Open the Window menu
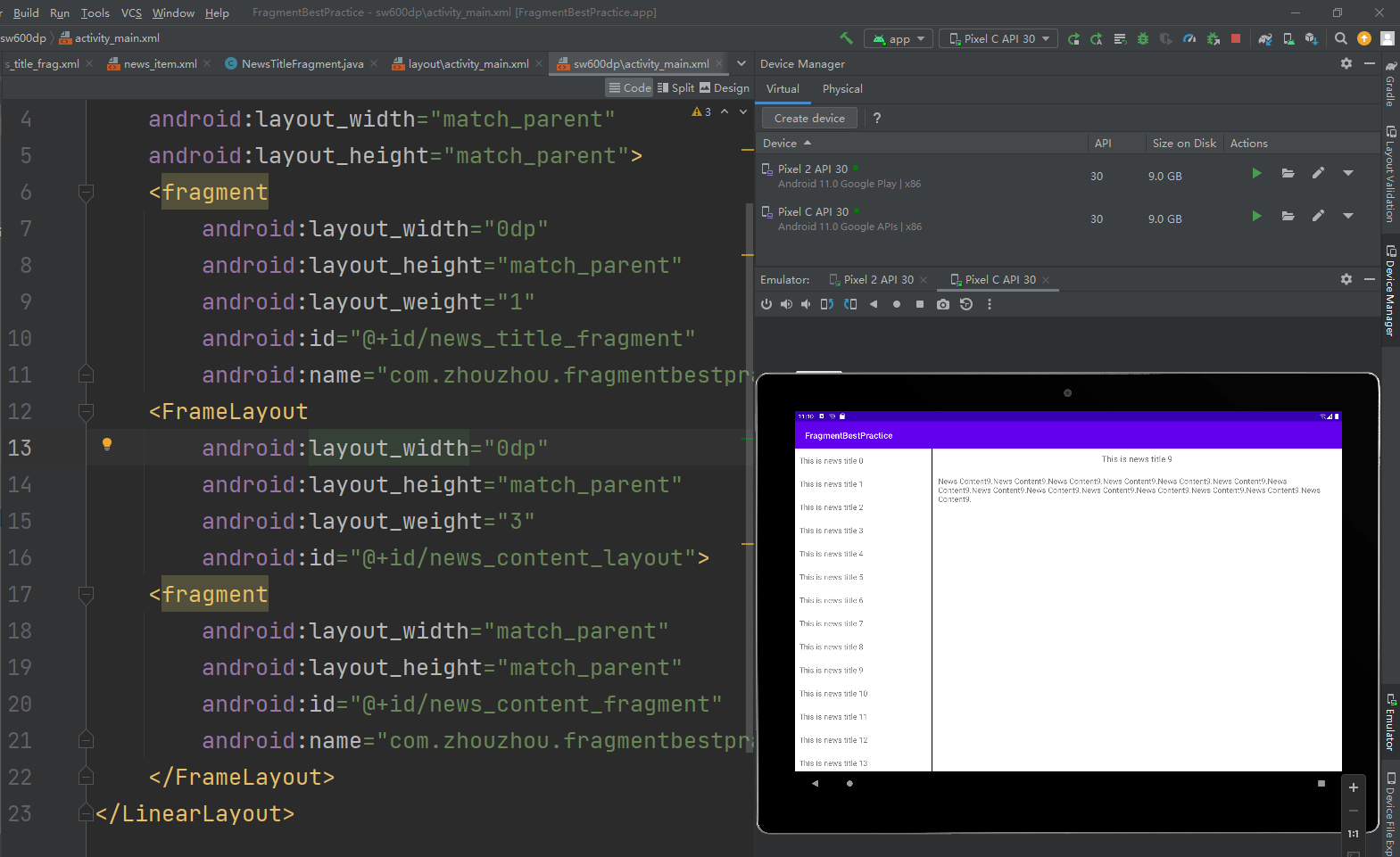The height and width of the screenshot is (857, 1400). point(173,12)
